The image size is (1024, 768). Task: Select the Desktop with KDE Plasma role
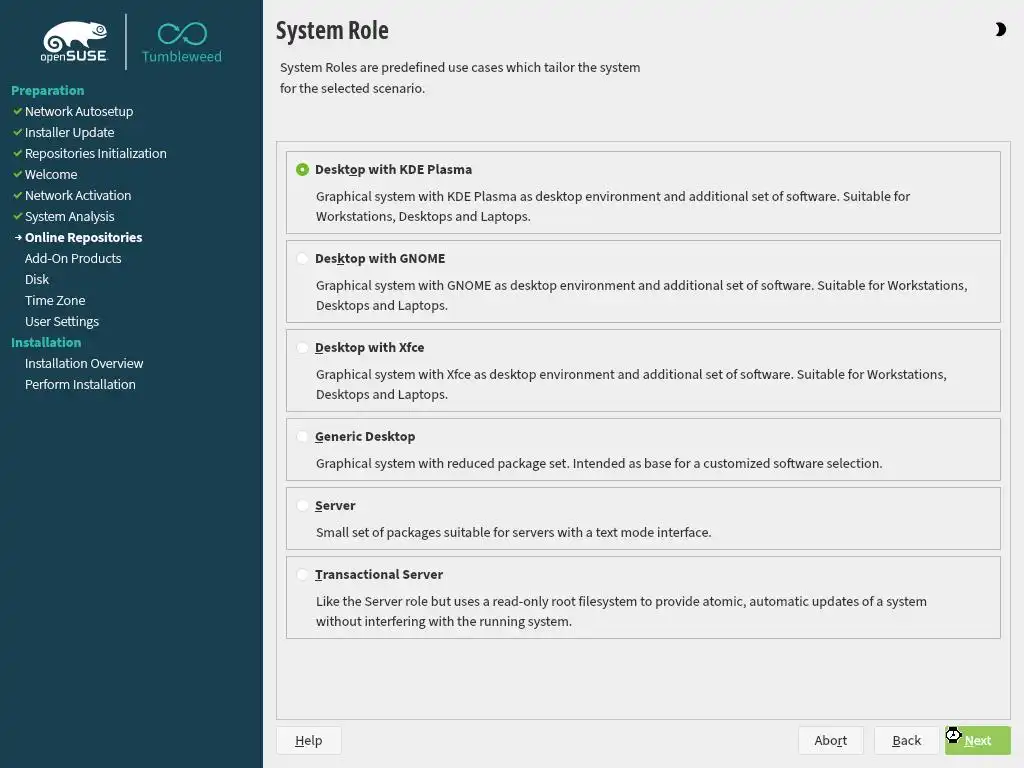(x=303, y=170)
